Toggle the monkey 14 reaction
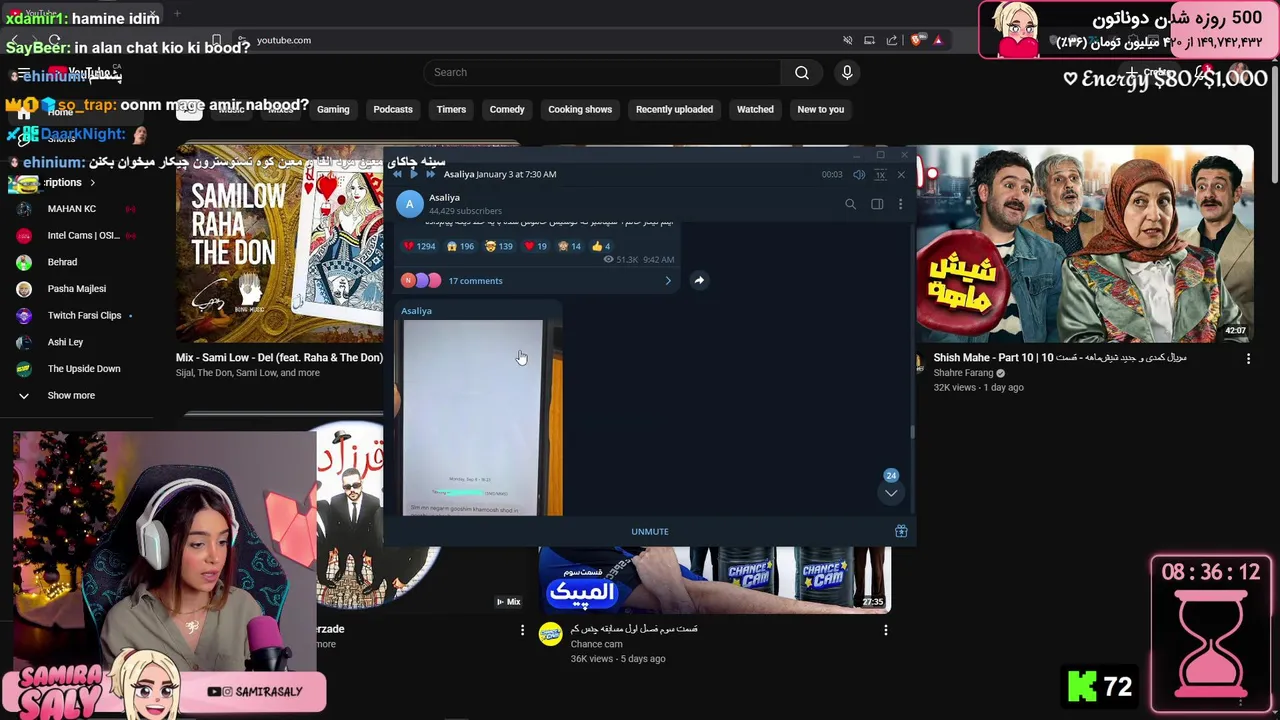The width and height of the screenshot is (1280, 720). pyautogui.click(x=569, y=246)
